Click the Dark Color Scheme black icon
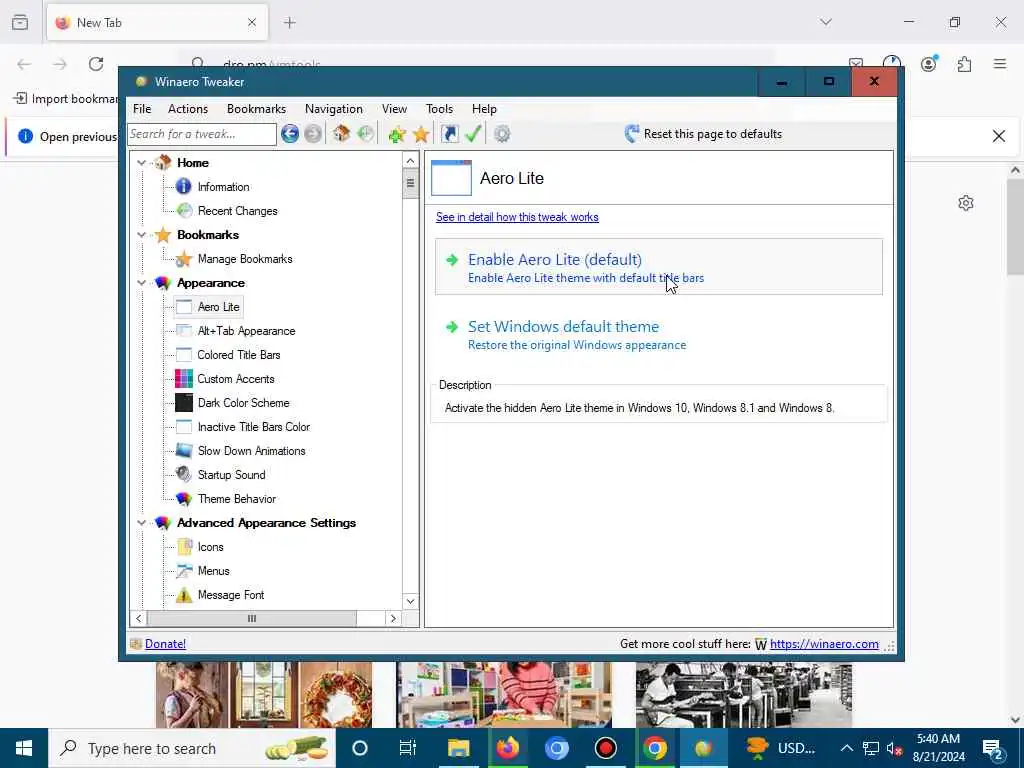The height and width of the screenshot is (768, 1024). point(184,403)
